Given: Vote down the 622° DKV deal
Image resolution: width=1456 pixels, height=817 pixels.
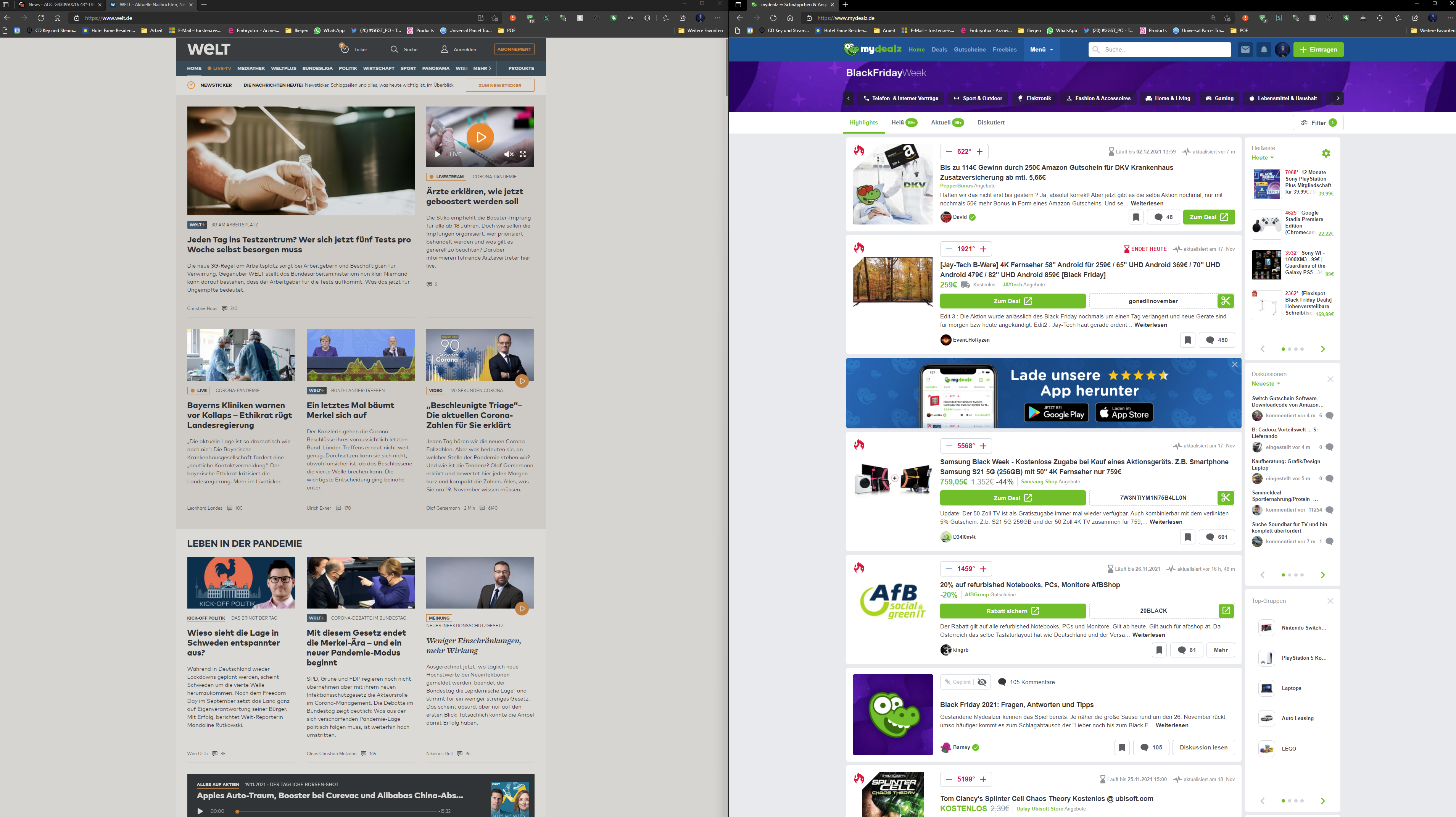Looking at the screenshot, I should click(949, 152).
